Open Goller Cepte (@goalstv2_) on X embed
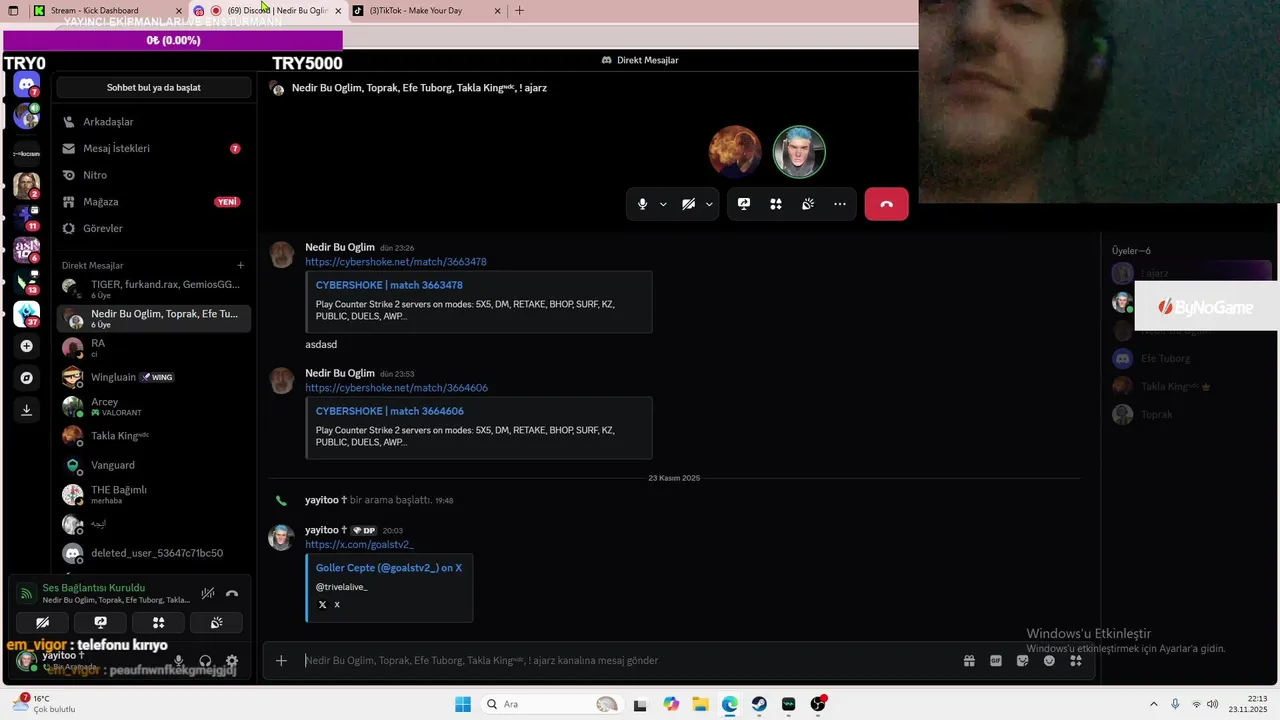This screenshot has width=1280, height=720. [388, 568]
